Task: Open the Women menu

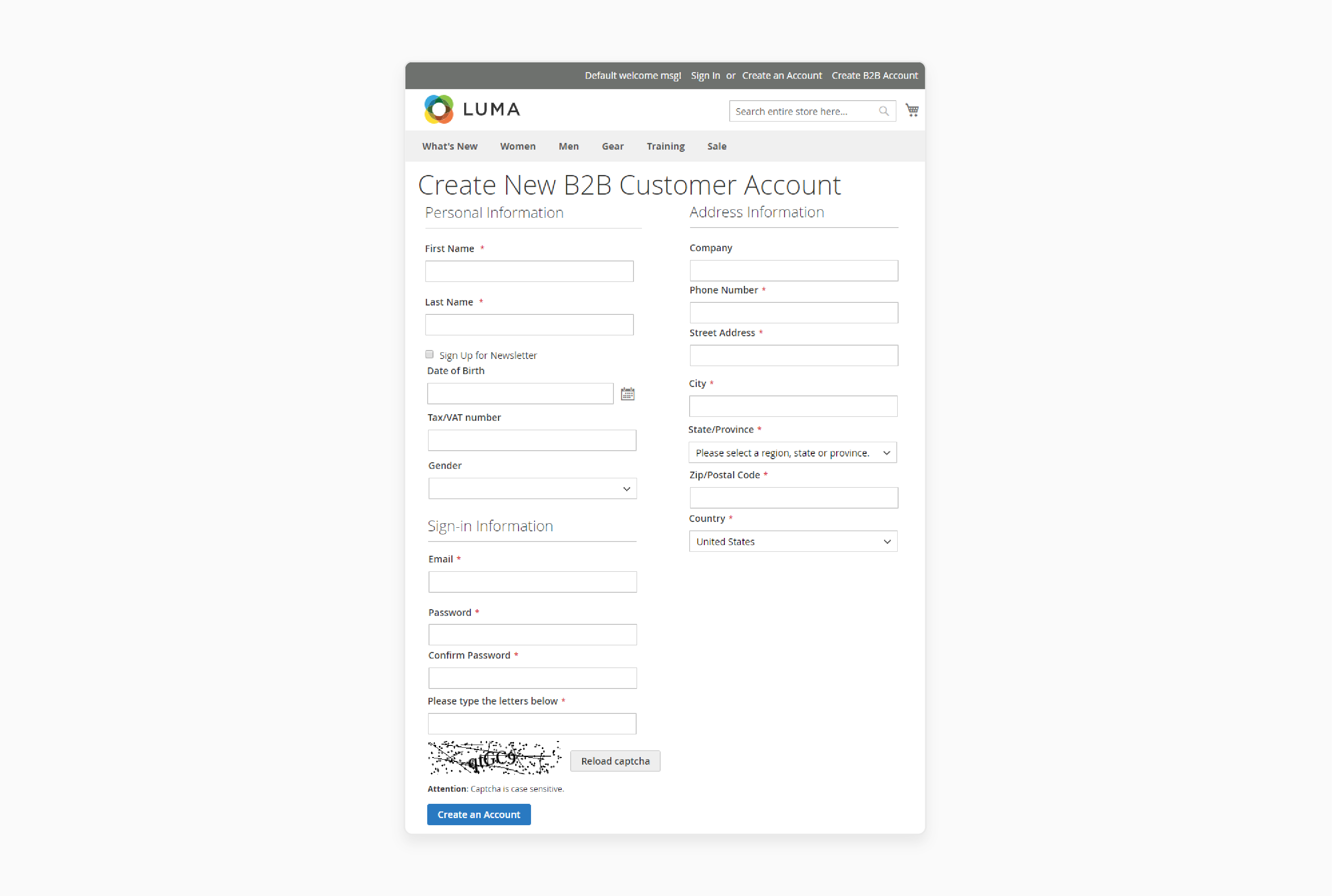Action: click(518, 146)
